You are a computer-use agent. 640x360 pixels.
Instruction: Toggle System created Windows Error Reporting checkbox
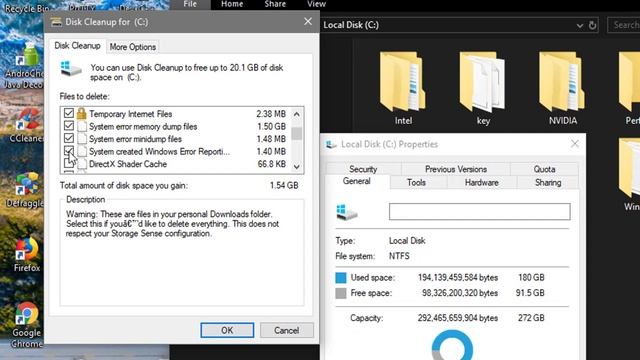click(69, 151)
